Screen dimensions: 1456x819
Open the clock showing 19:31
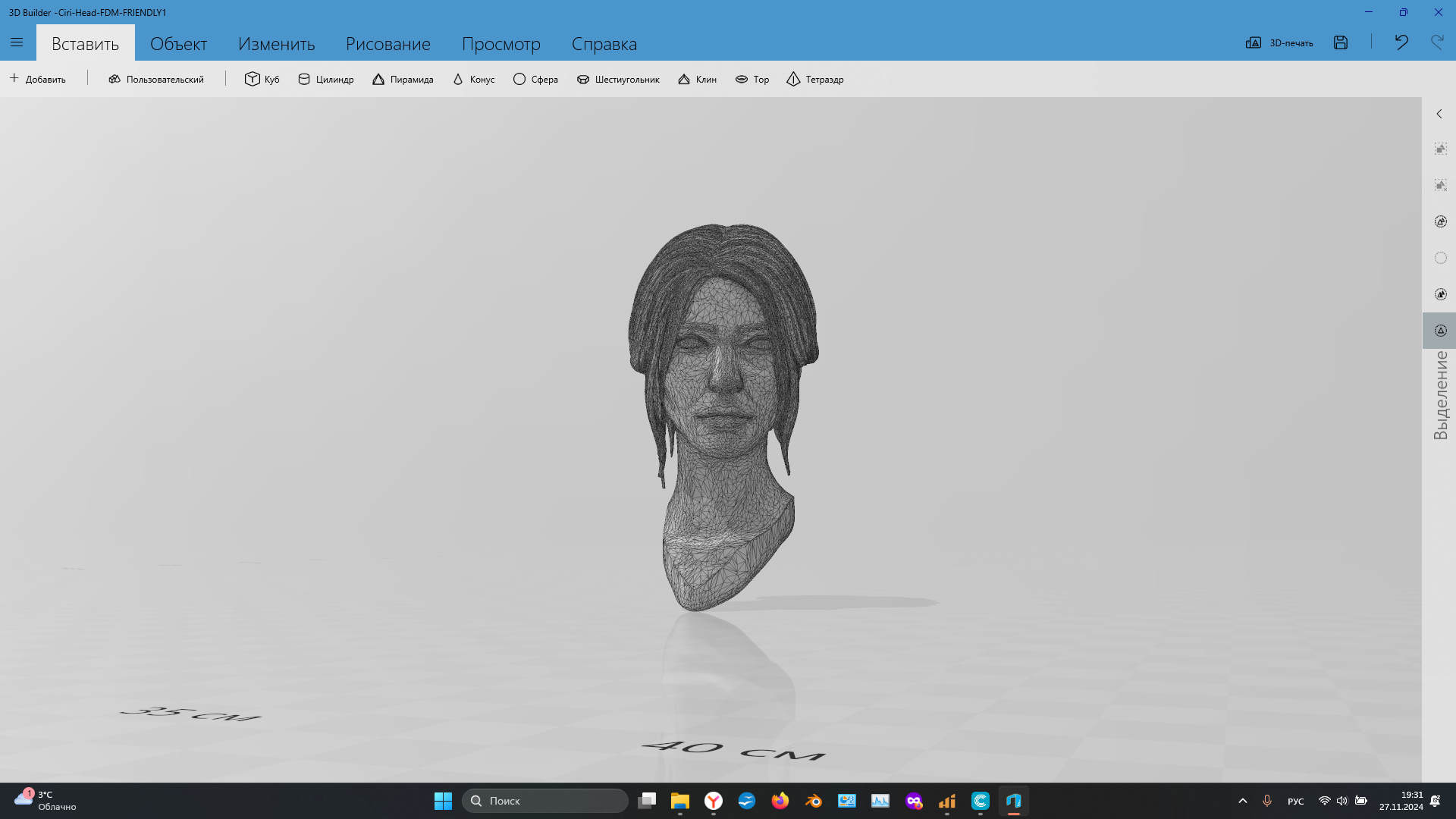tap(1401, 801)
